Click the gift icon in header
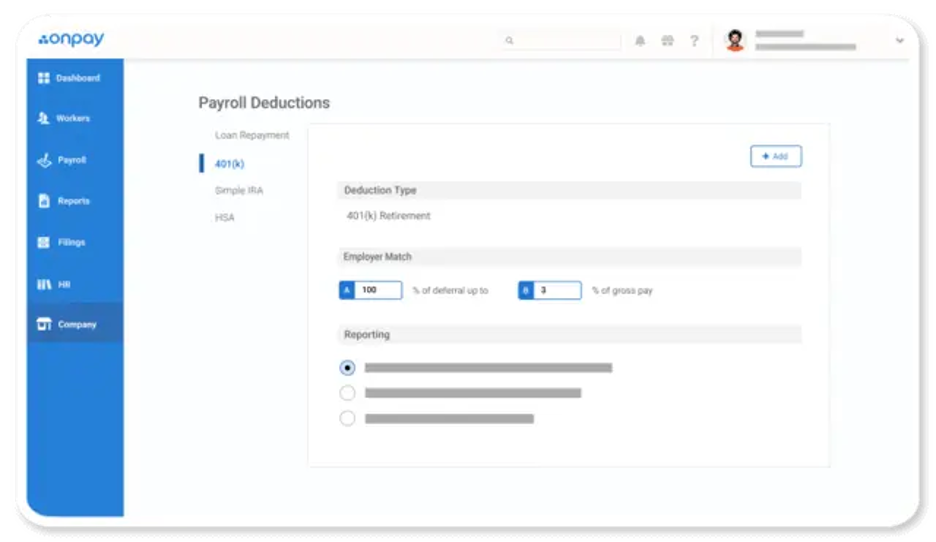Viewport: 936px width, 542px height. coord(667,41)
